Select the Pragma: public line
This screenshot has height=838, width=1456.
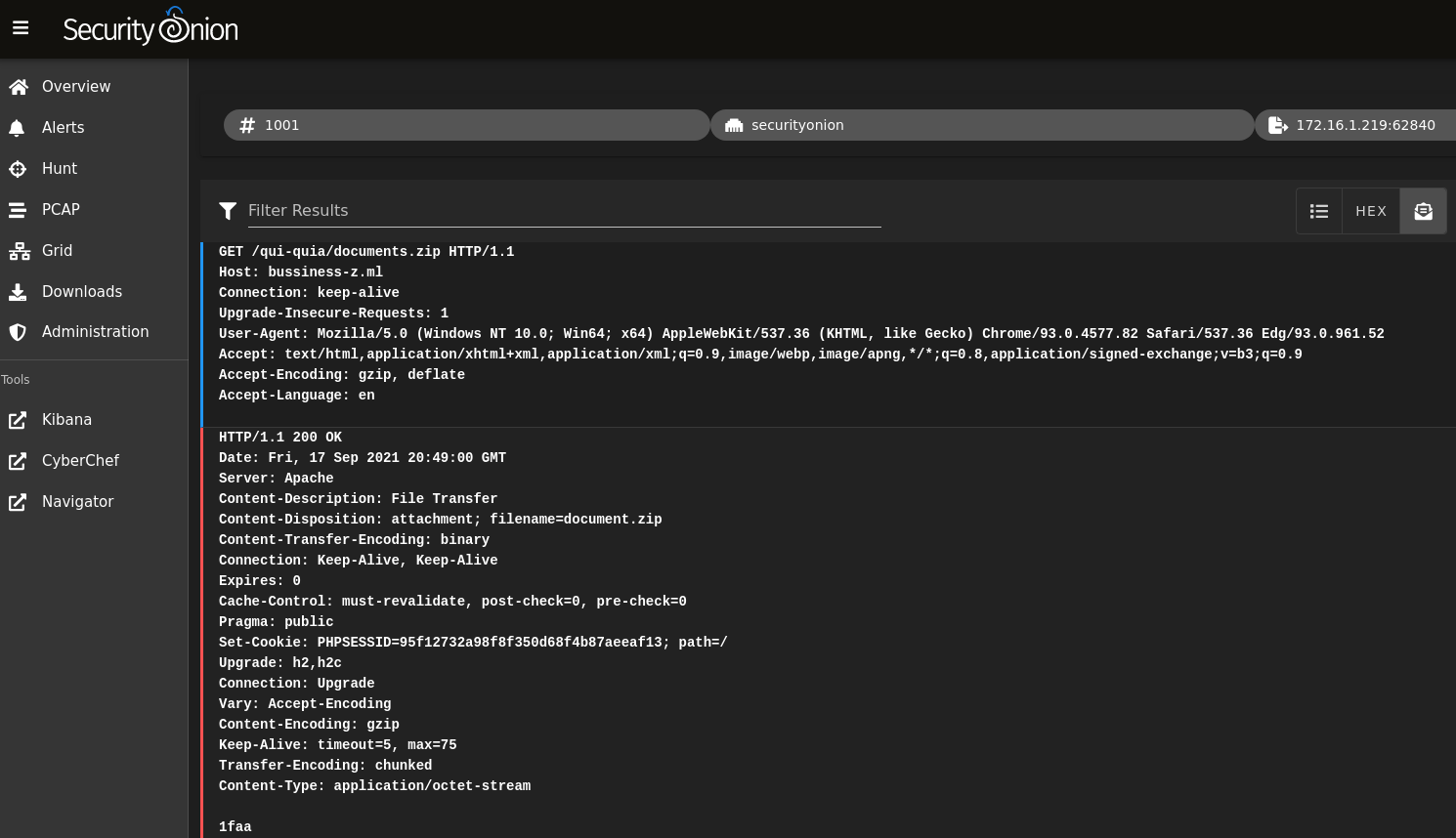click(x=277, y=622)
